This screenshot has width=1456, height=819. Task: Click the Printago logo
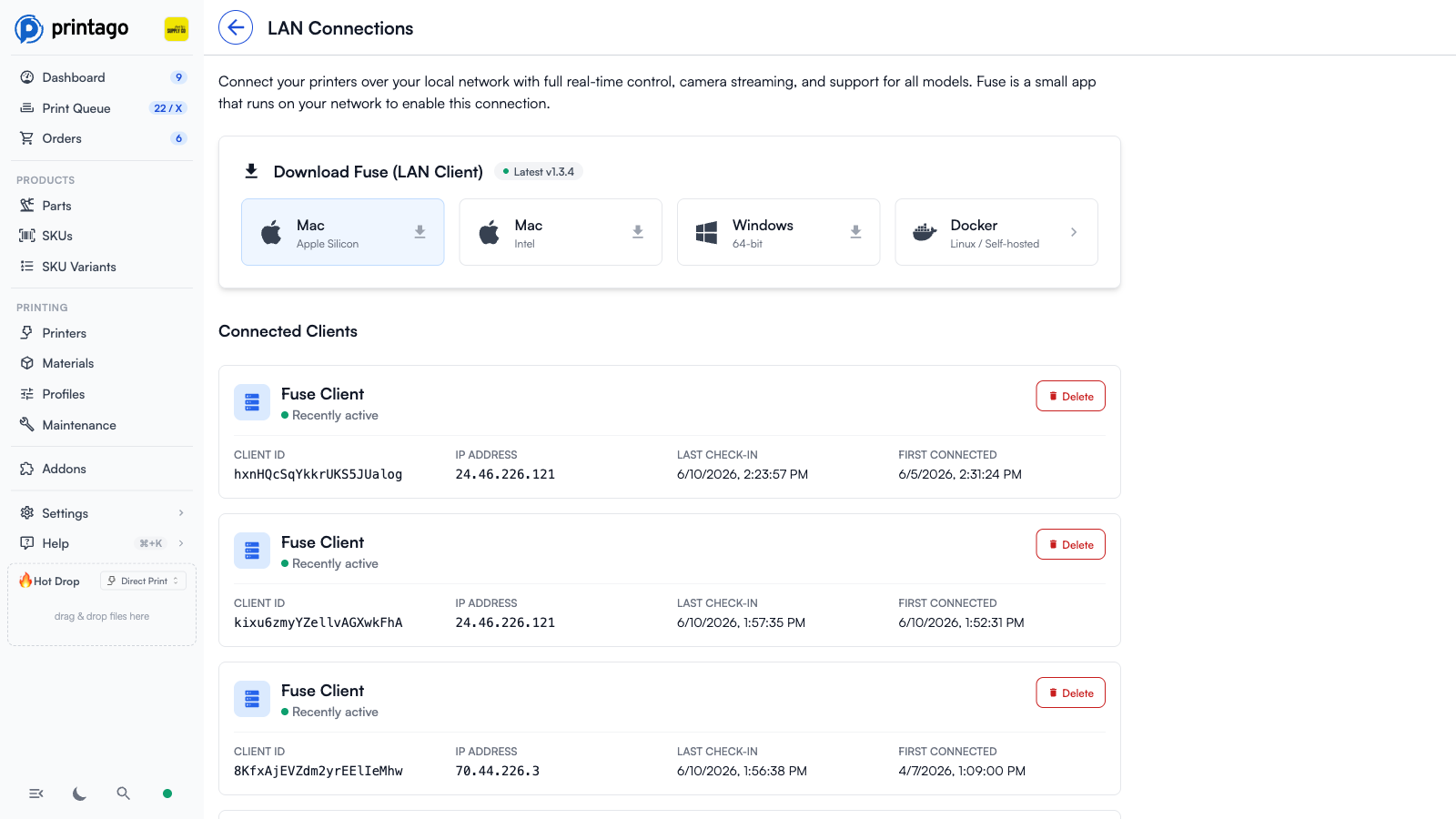[x=72, y=28]
